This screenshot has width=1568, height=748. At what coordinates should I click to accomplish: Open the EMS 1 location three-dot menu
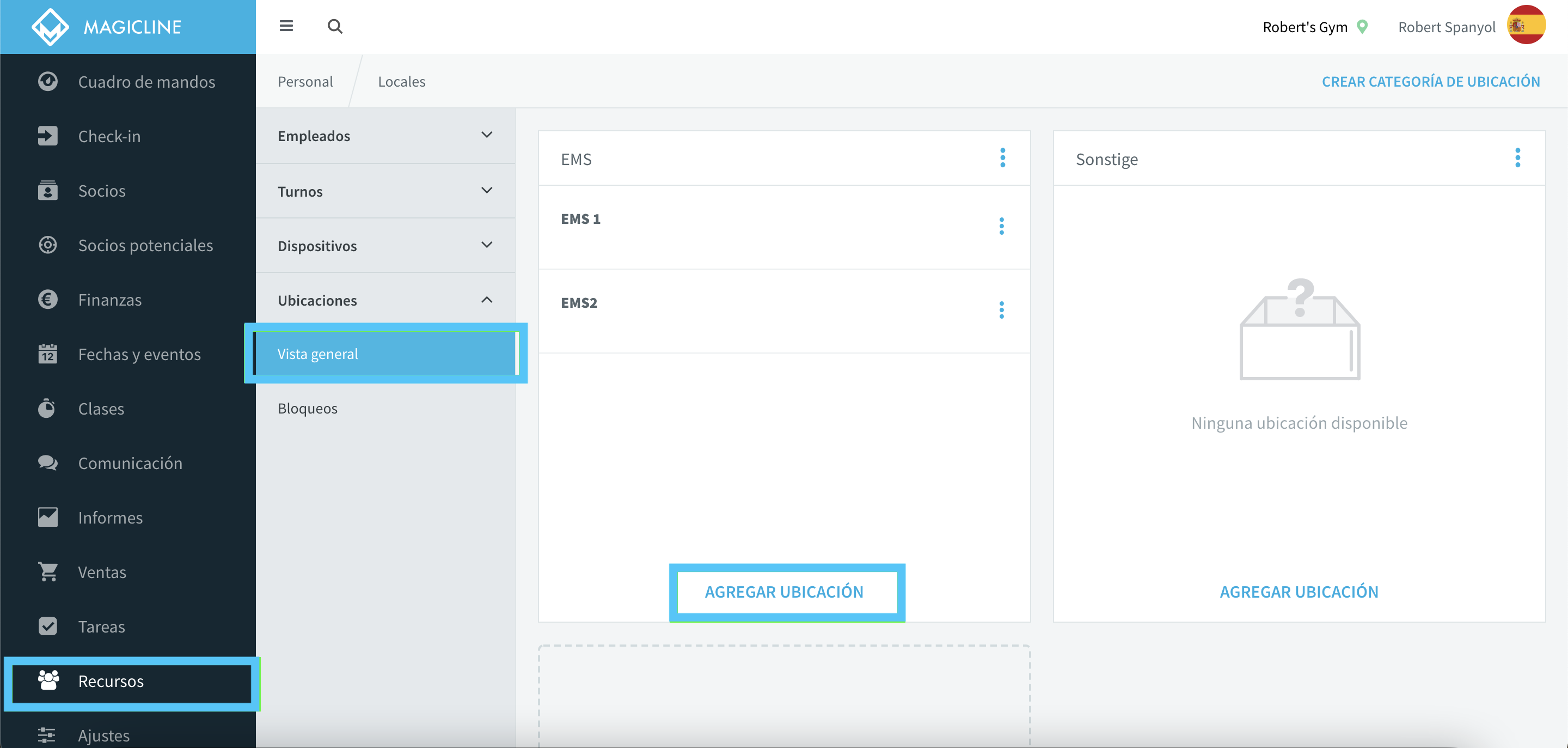1001,227
